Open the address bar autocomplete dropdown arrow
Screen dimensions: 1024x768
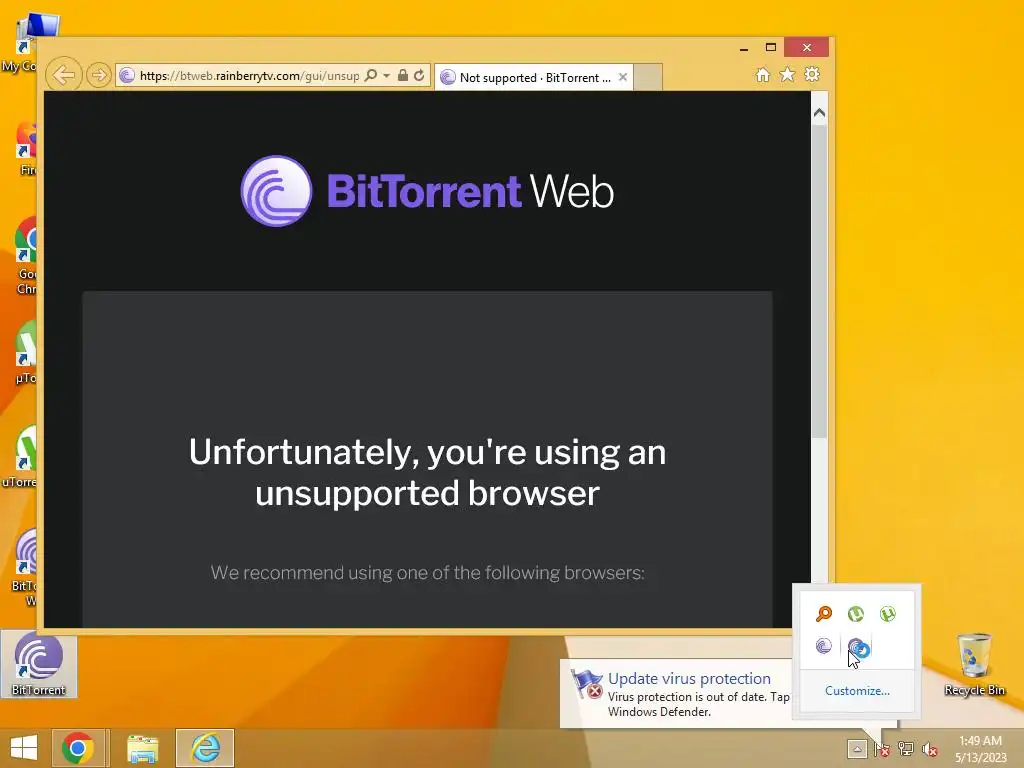click(387, 76)
